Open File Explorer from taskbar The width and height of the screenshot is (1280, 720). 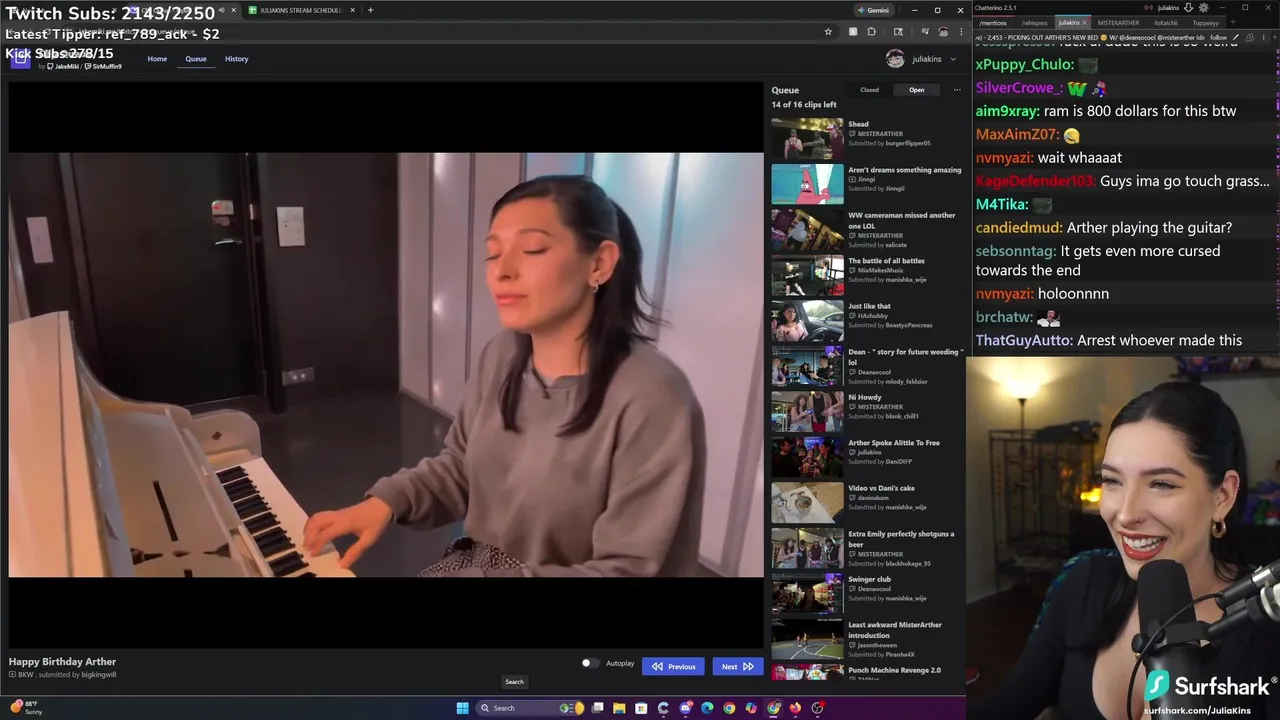[x=619, y=708]
